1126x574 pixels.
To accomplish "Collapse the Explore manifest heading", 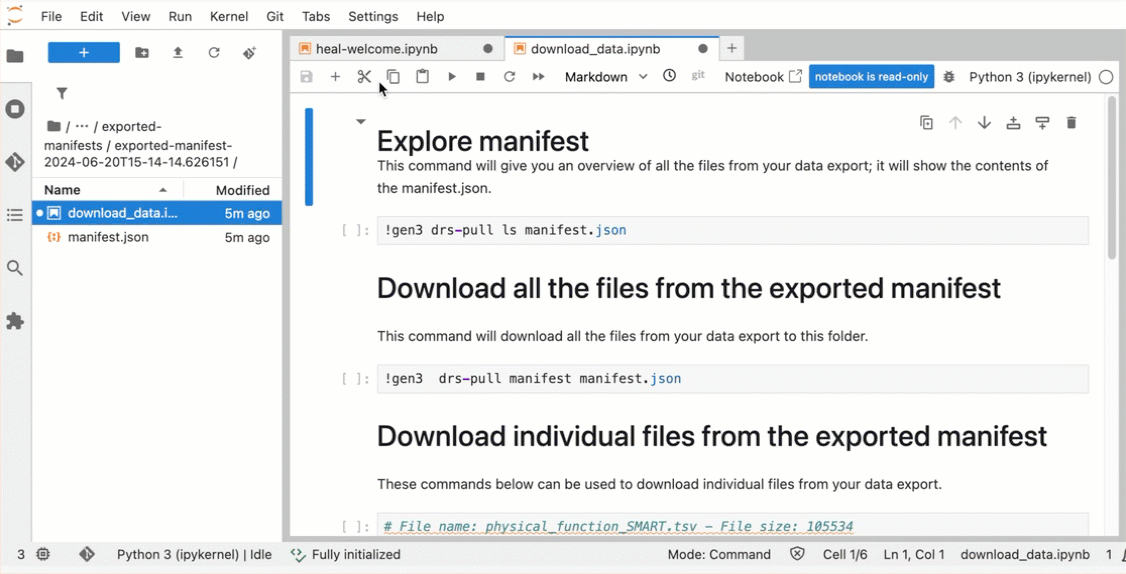I will 360,121.
